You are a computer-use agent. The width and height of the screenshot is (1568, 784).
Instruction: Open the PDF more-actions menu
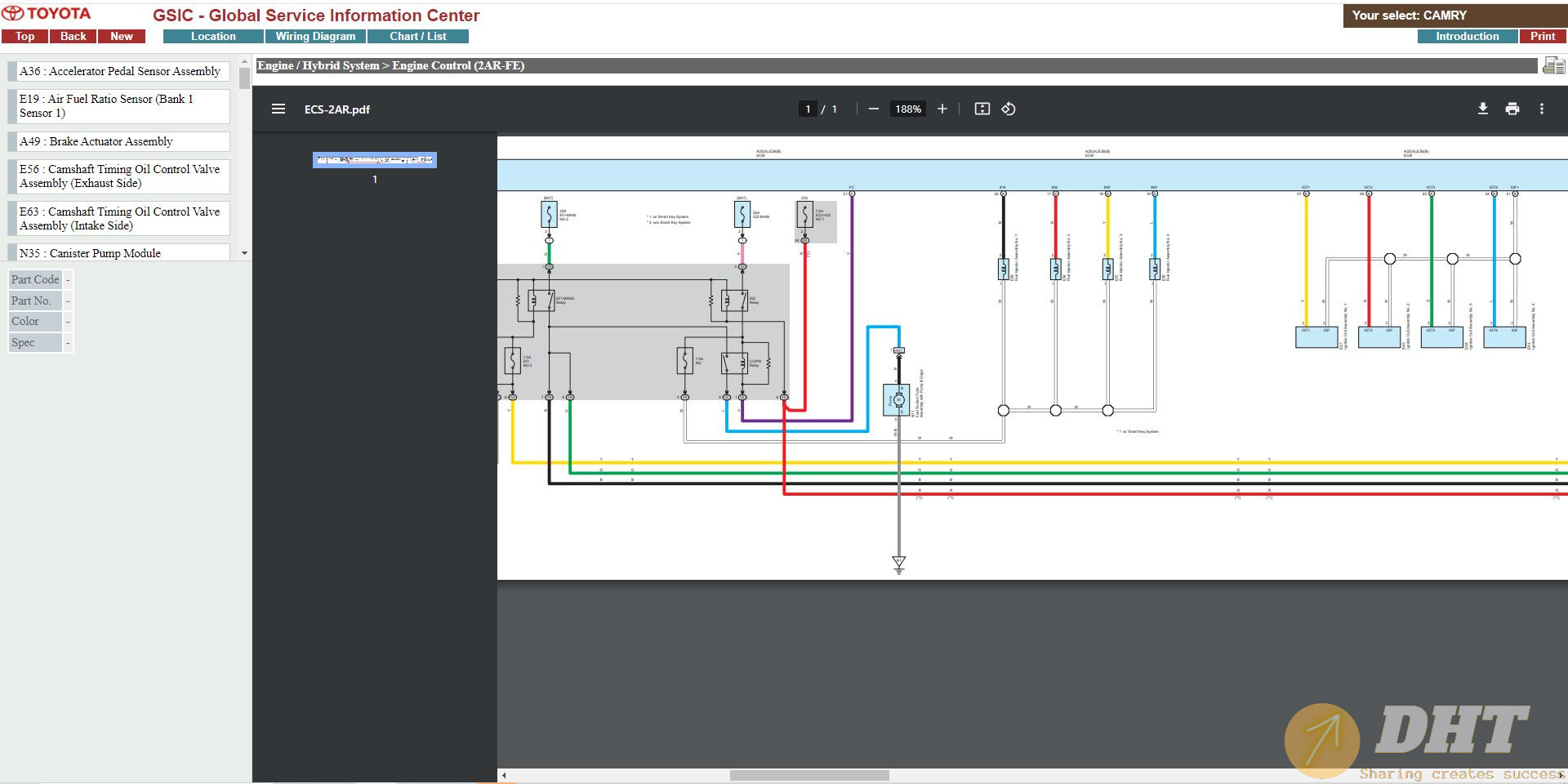(x=1542, y=109)
